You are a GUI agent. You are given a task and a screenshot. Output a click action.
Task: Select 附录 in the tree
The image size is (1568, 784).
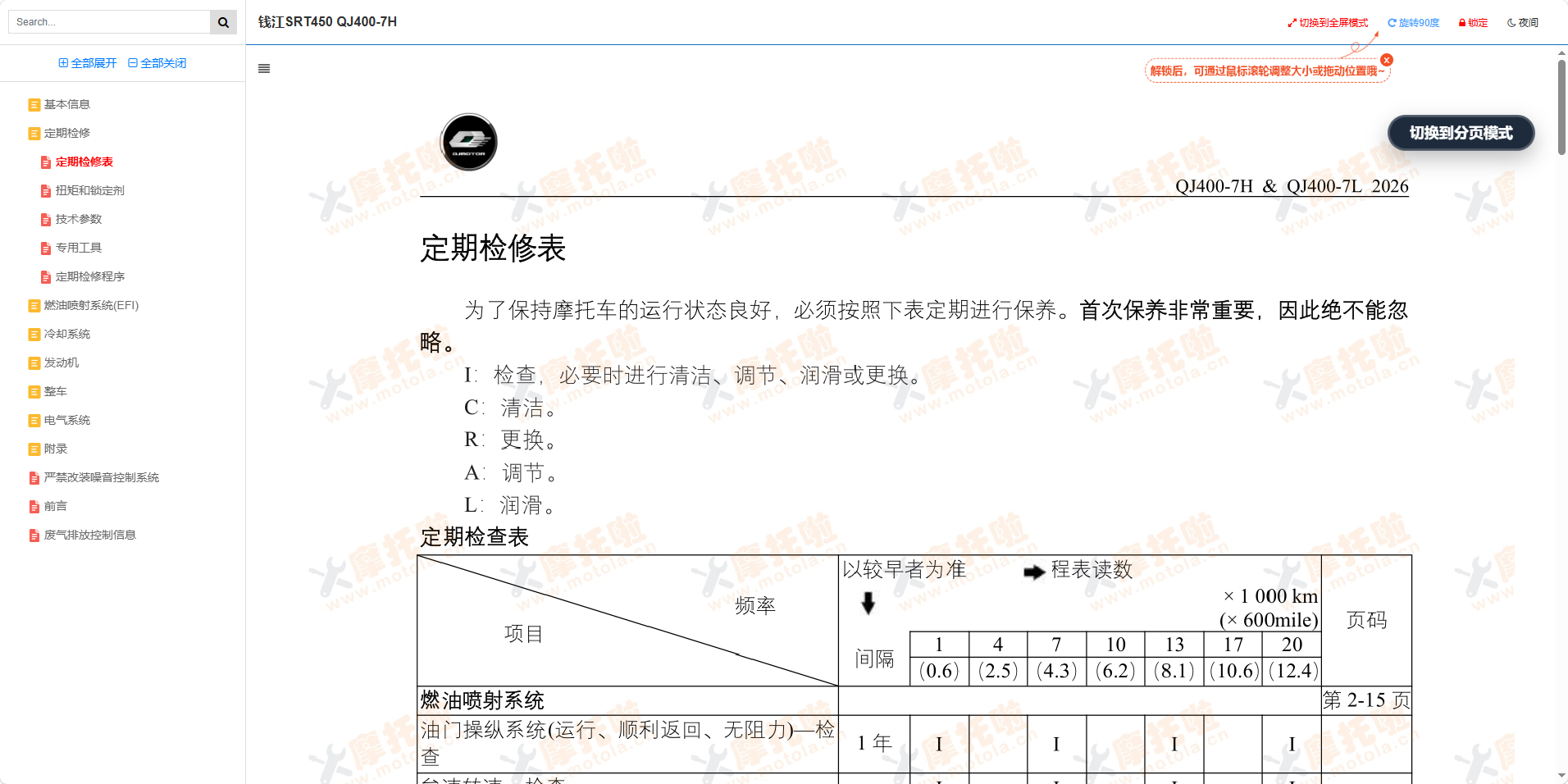[56, 449]
